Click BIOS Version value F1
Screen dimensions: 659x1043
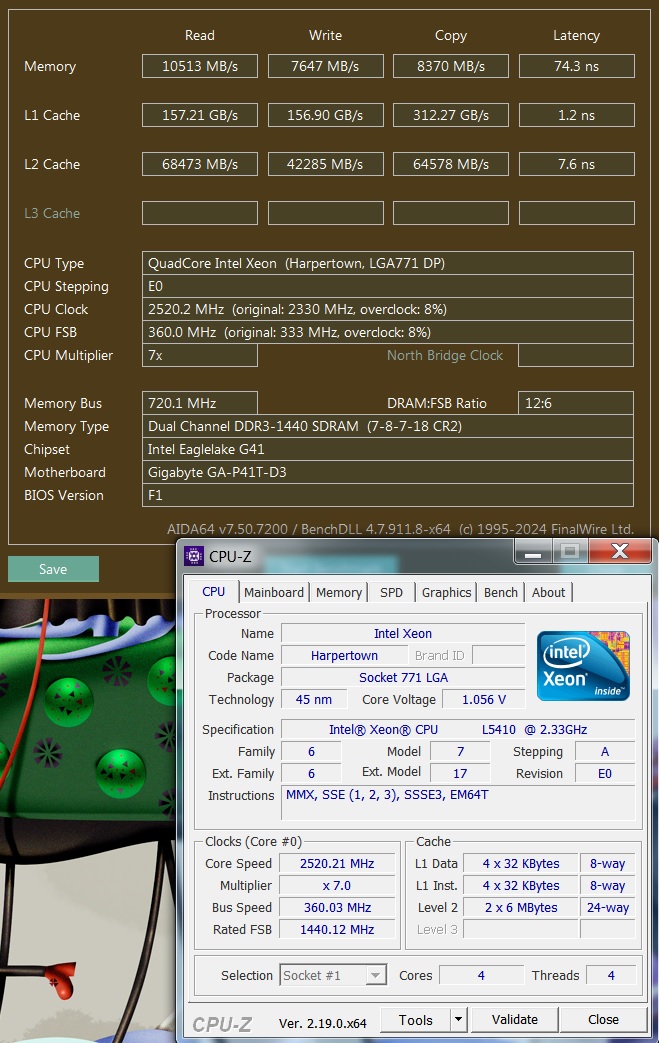coord(388,495)
